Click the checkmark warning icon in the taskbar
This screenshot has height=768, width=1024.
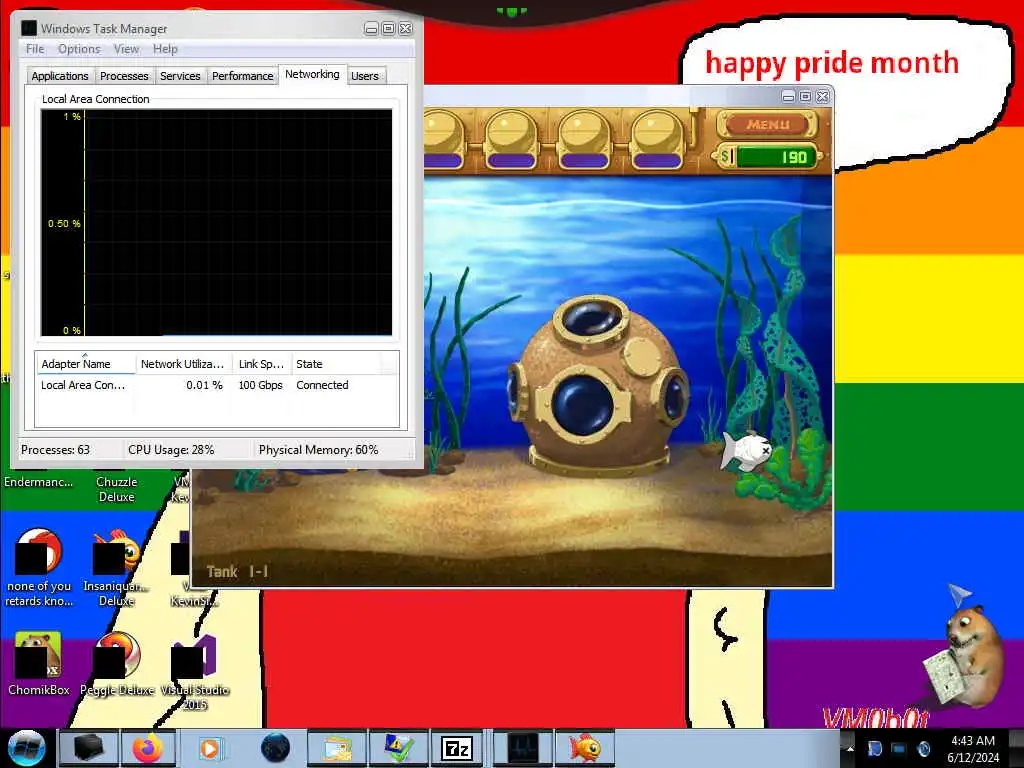point(397,748)
